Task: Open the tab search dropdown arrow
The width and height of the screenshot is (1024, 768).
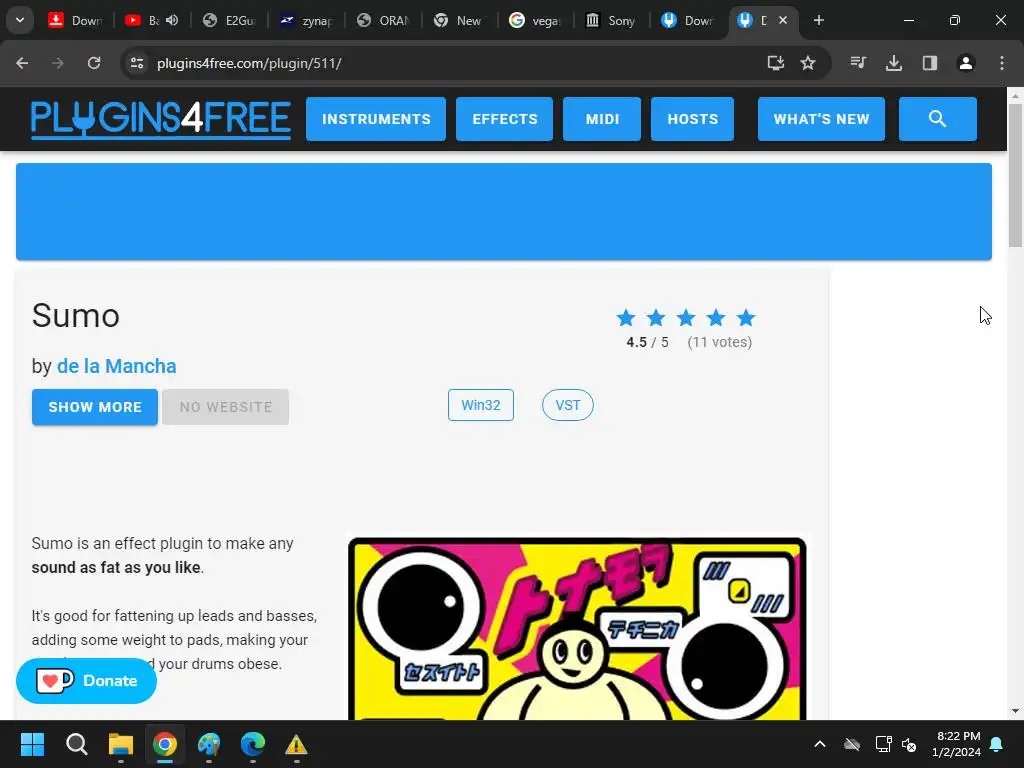Action: click(20, 20)
